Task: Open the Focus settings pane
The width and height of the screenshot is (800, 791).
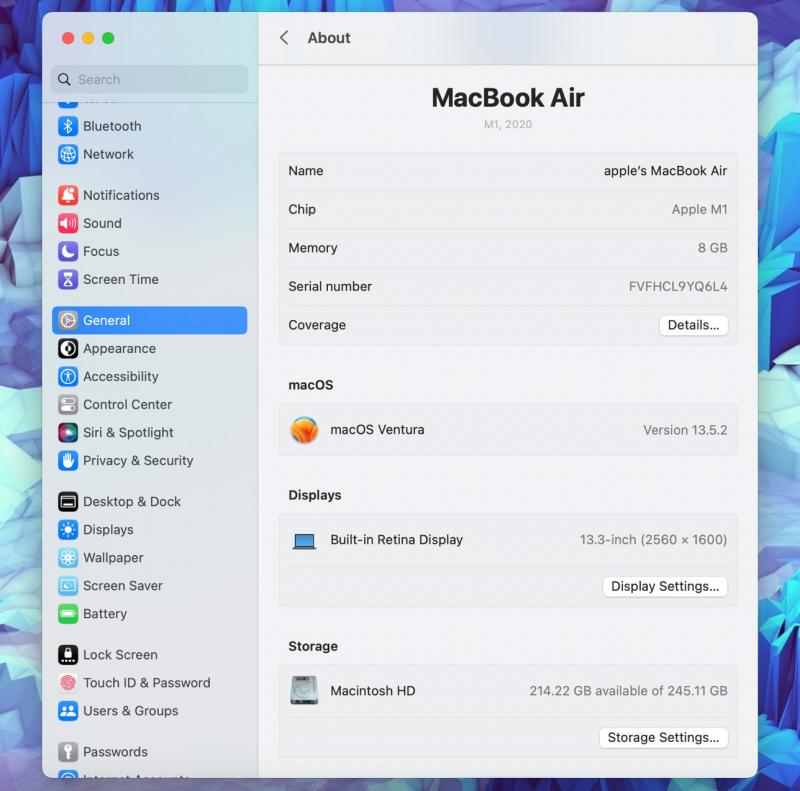Action: 149,251
